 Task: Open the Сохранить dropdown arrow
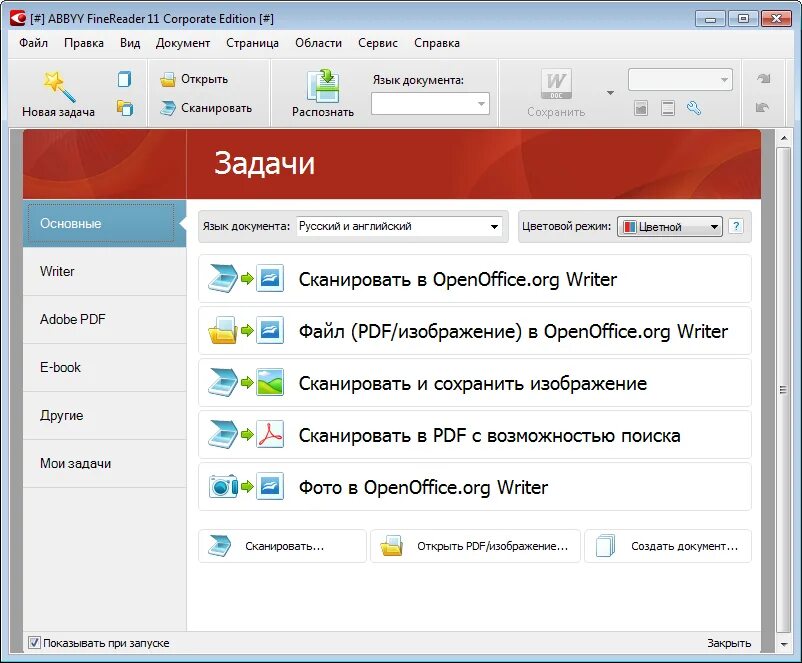coord(610,93)
